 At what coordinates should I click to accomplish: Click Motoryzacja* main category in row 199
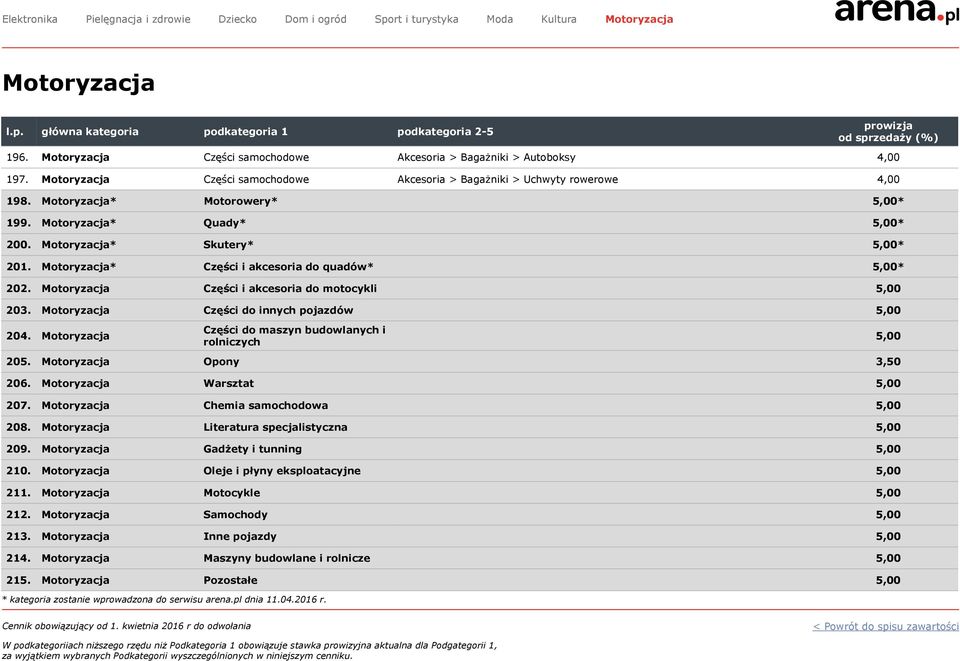(79, 223)
